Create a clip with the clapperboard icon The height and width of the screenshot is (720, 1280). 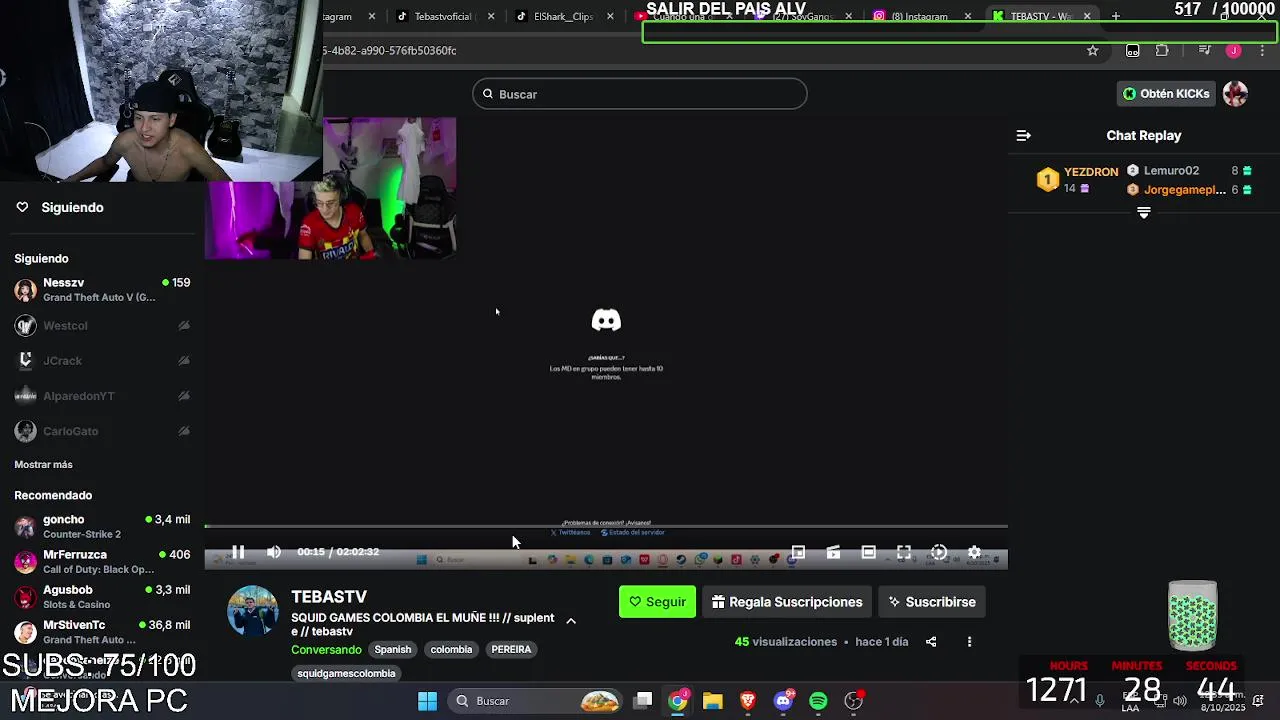pyautogui.click(x=833, y=552)
